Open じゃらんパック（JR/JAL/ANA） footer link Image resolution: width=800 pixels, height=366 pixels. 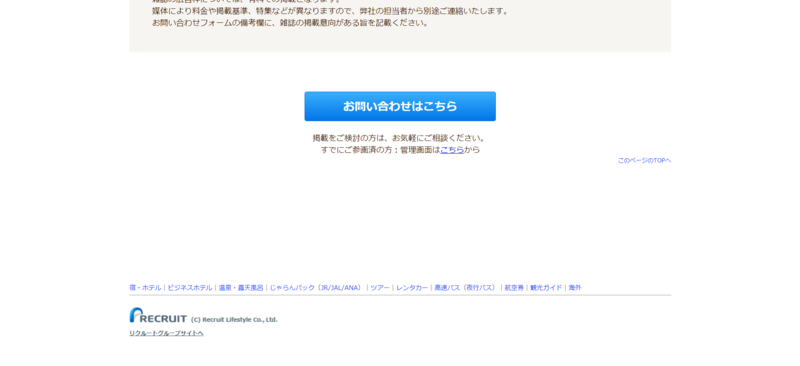tap(317, 288)
